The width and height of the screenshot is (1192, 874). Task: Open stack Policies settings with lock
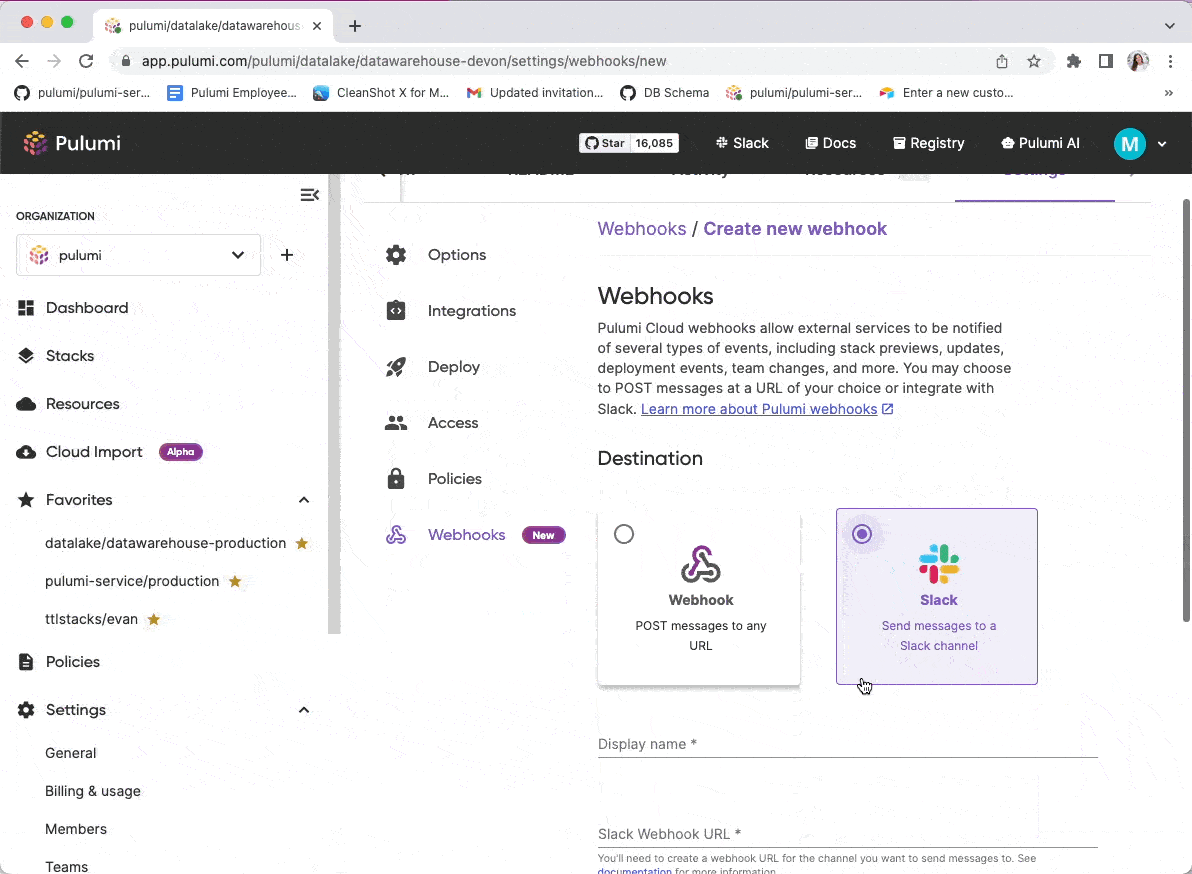[455, 479]
